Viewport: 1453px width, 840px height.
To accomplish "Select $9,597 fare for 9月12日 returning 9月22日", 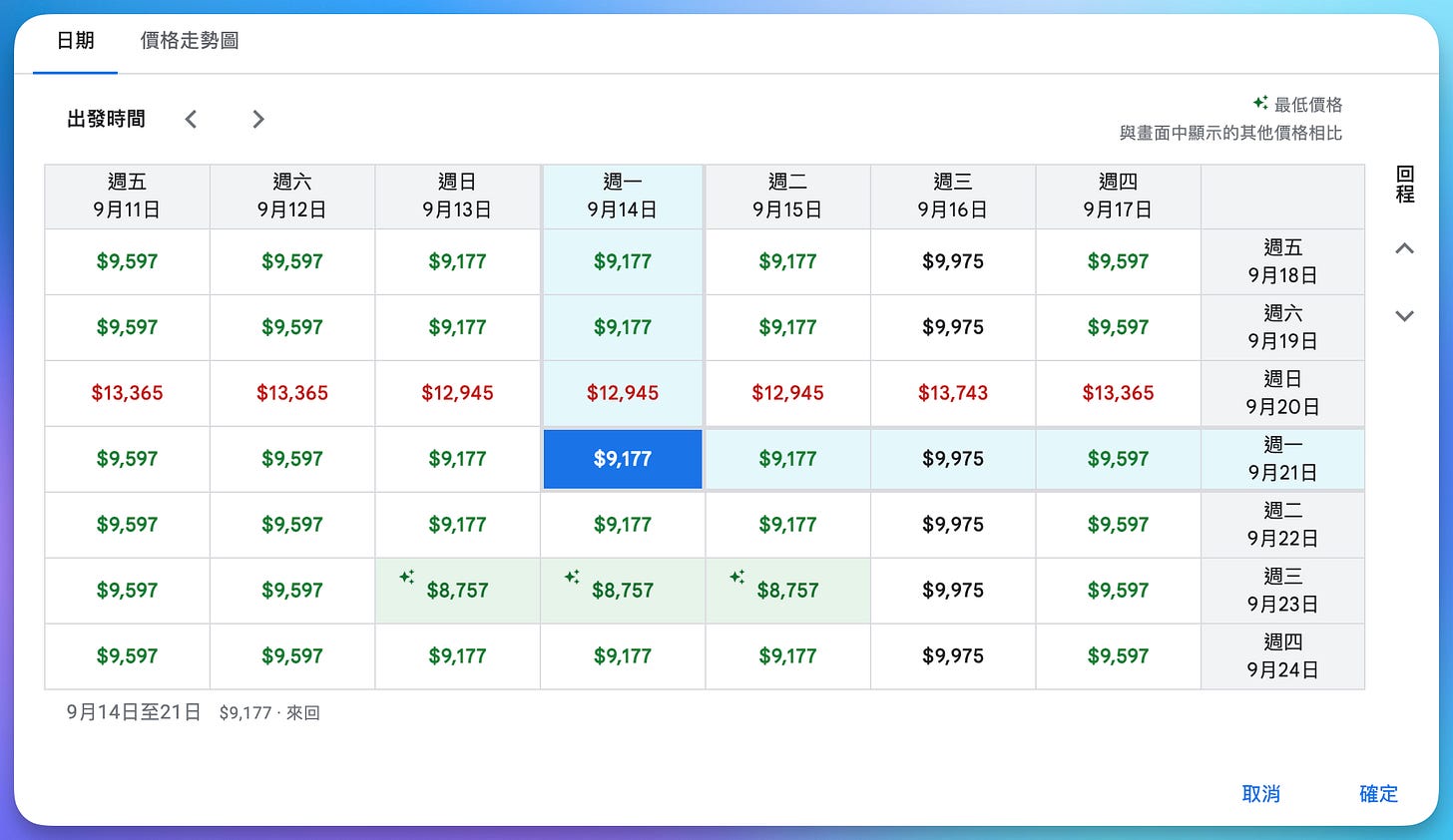I will click(292, 525).
